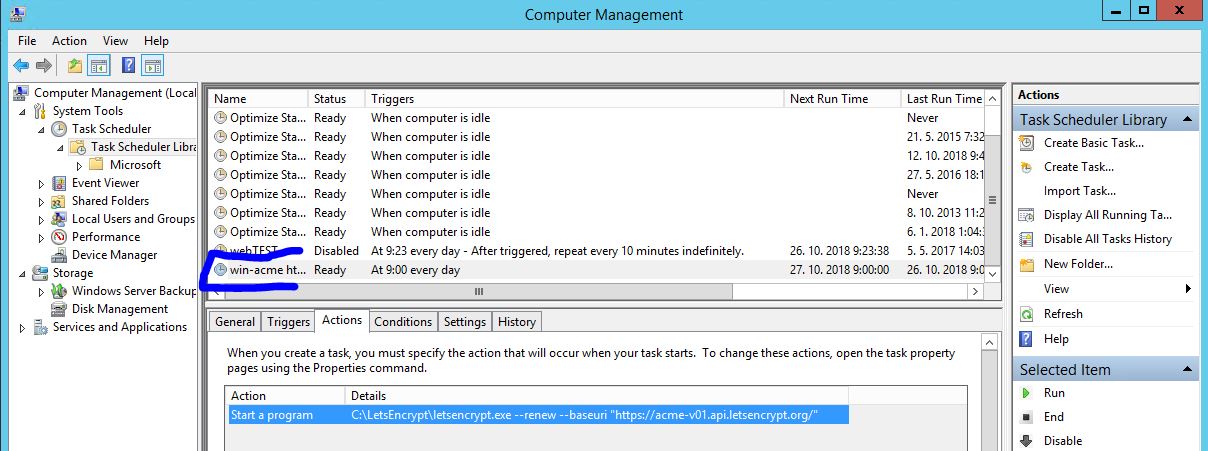Click Show/Hide Action Pane toolbar icon
The image size is (1208, 451).
(x=152, y=66)
